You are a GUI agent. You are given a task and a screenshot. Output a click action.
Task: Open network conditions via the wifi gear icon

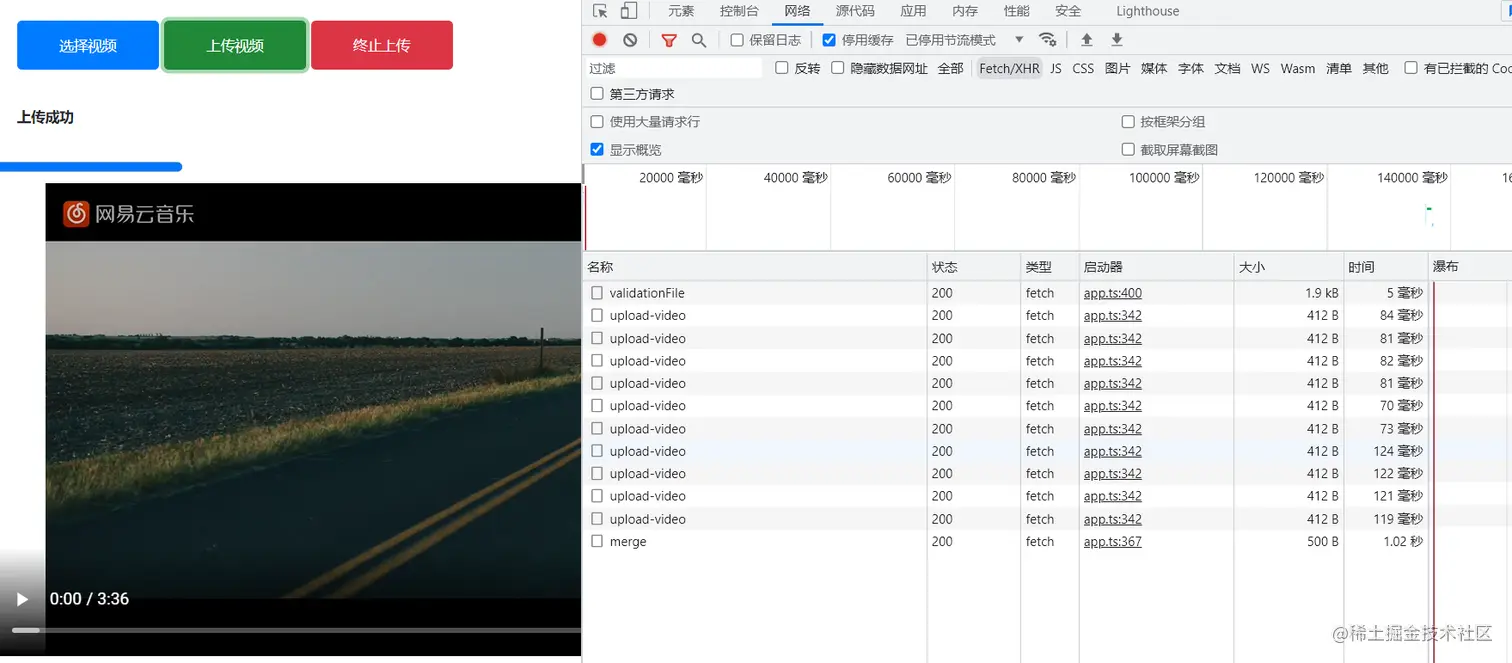[x=1048, y=40]
